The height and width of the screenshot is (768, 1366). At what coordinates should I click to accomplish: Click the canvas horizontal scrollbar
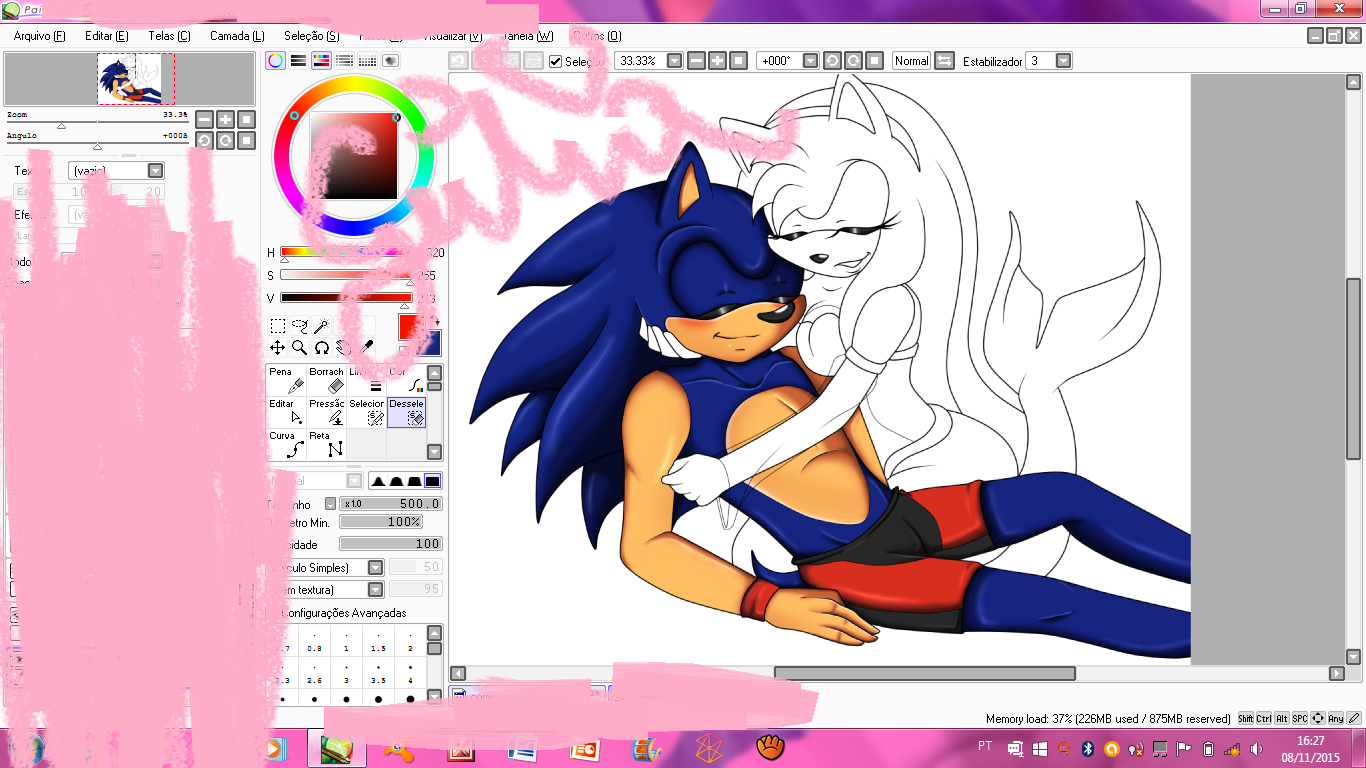tap(925, 674)
